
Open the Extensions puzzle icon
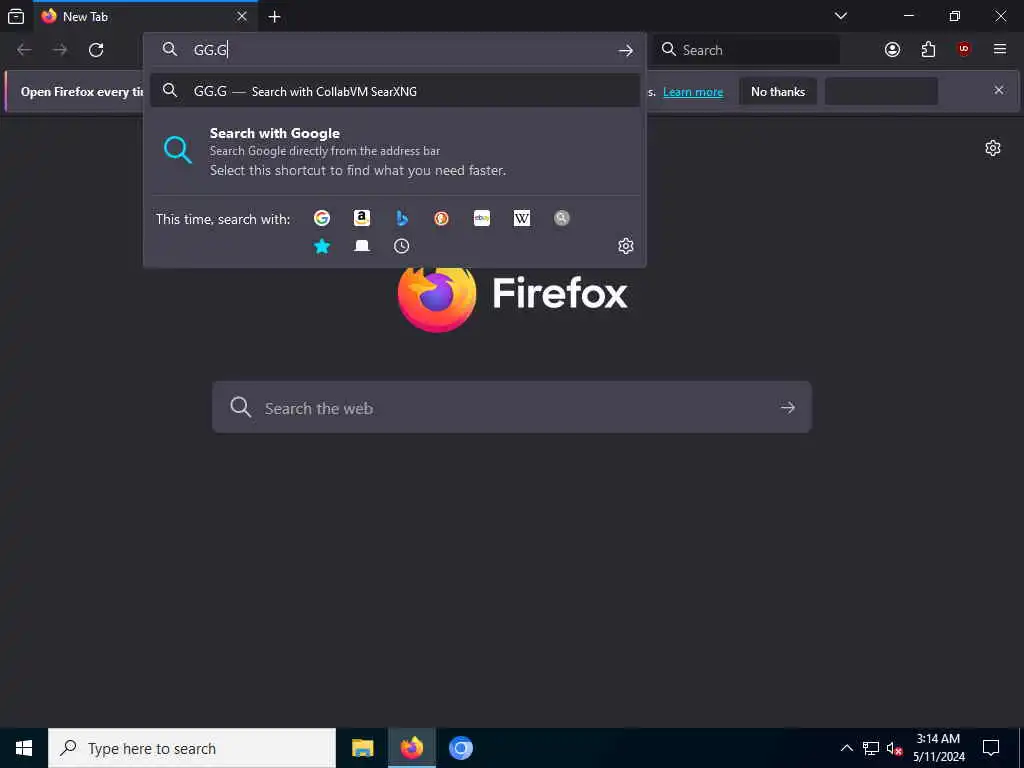pyautogui.click(x=928, y=50)
